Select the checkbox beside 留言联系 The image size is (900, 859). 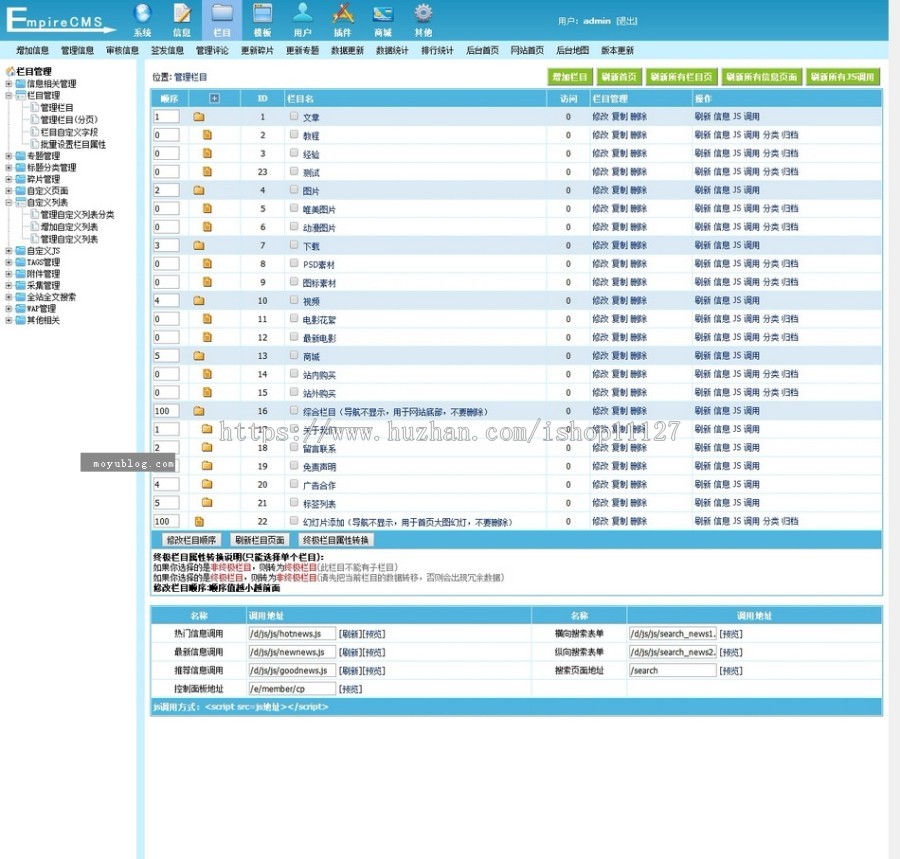tap(294, 447)
